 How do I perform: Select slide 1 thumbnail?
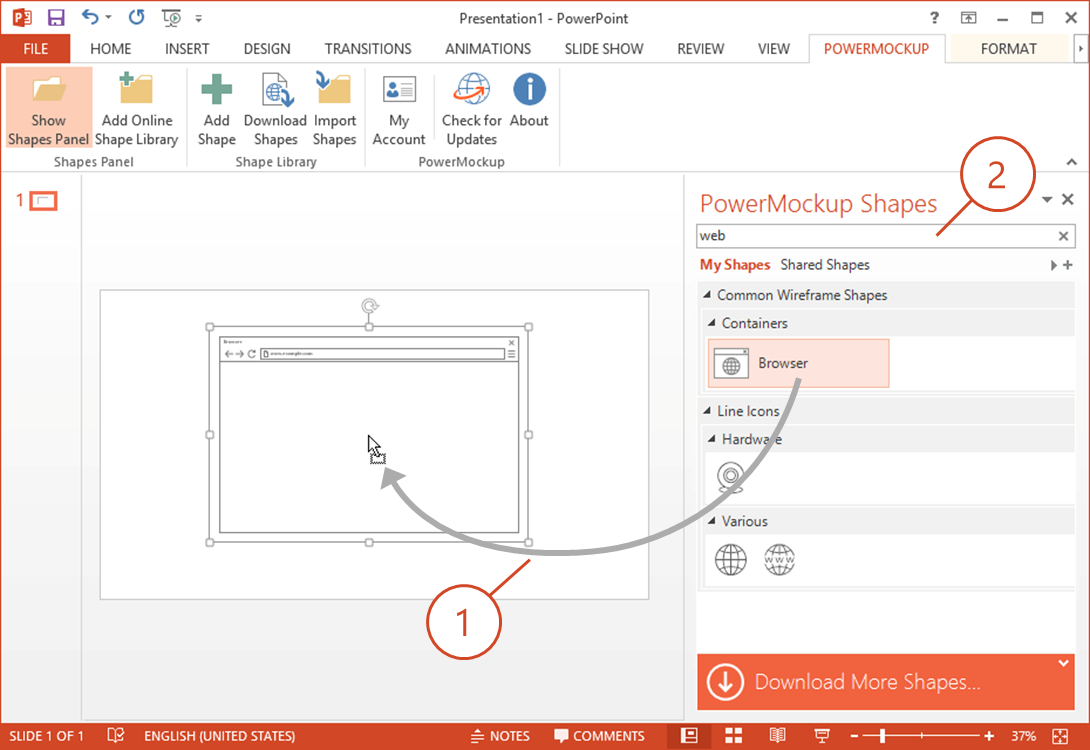point(43,202)
